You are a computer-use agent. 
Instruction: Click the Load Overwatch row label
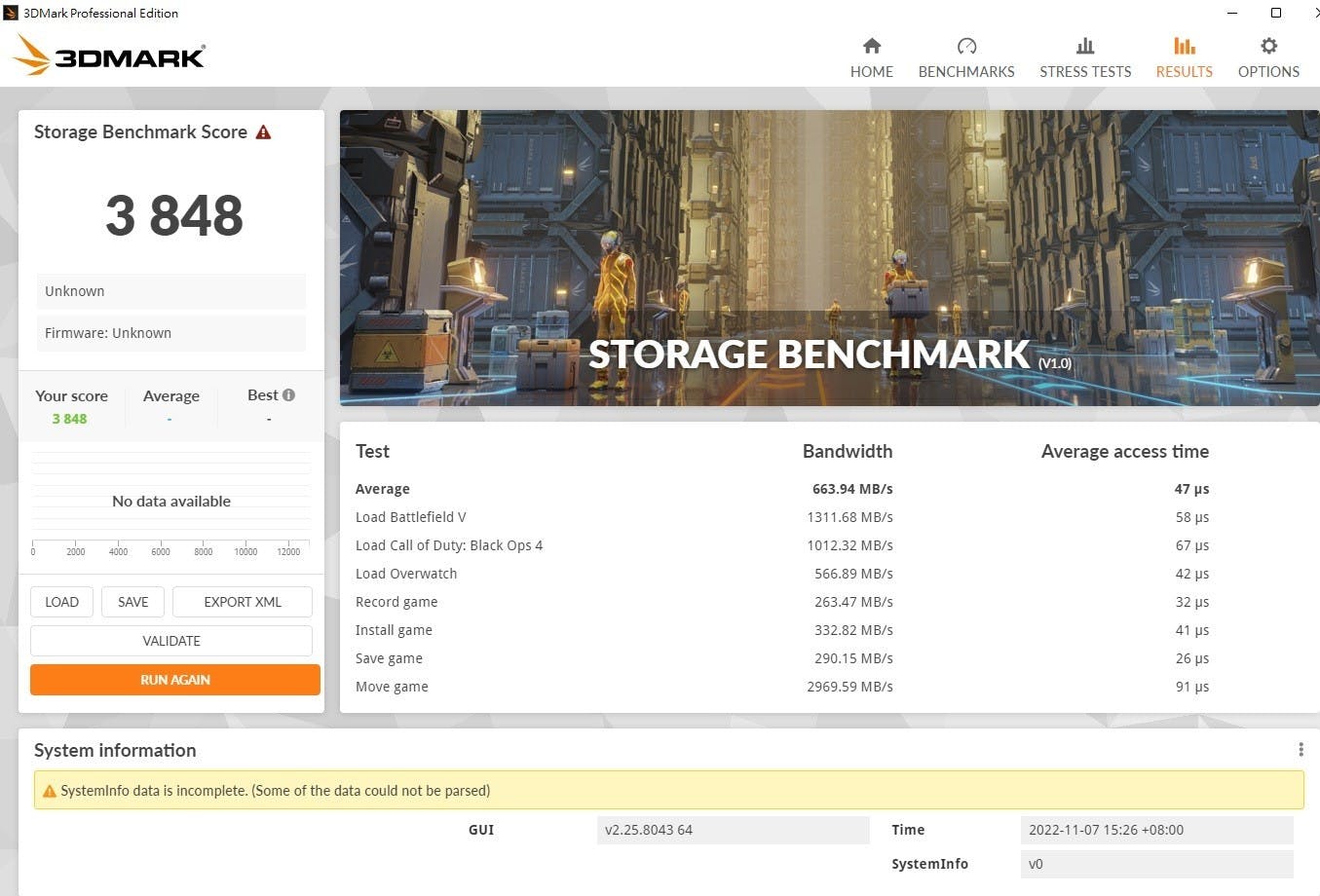tap(406, 574)
